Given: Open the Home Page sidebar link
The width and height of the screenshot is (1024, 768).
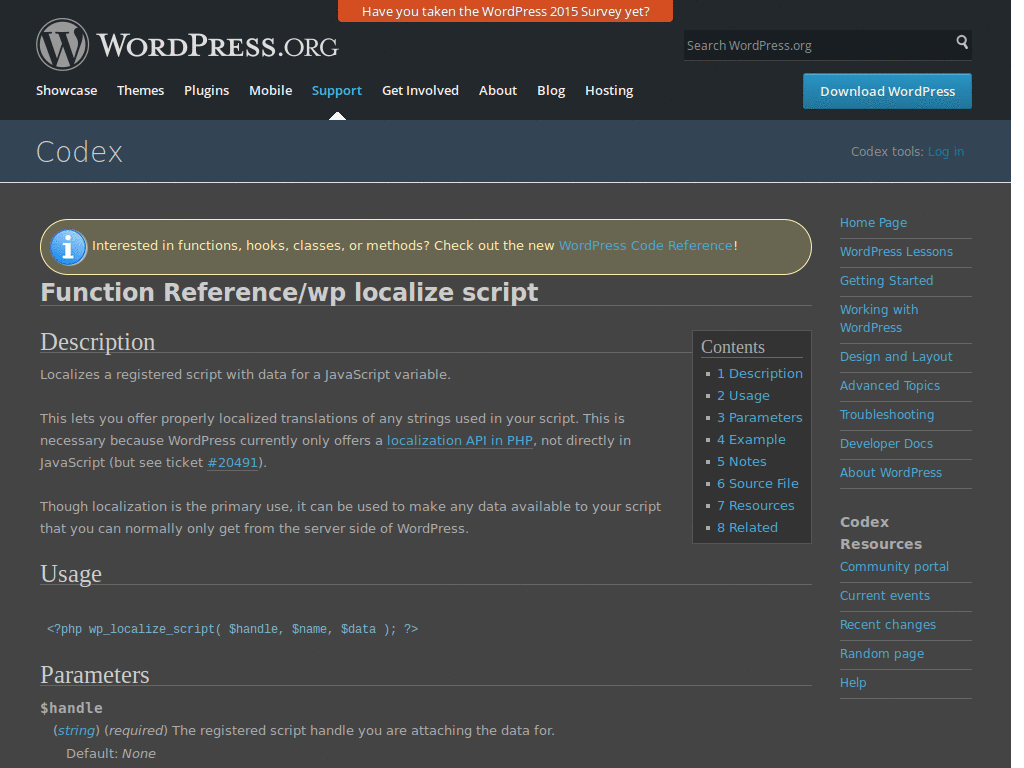Looking at the screenshot, I should coord(873,223).
